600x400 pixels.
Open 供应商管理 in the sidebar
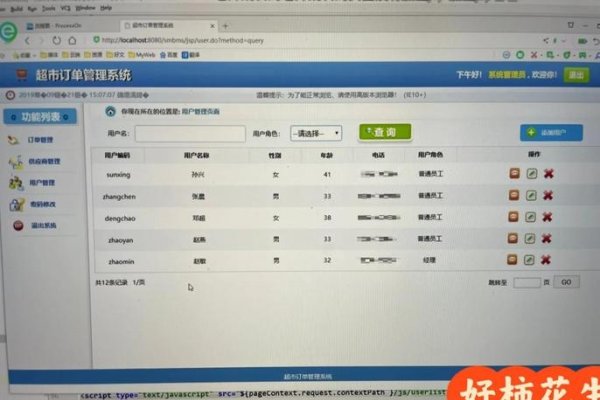coord(44,161)
